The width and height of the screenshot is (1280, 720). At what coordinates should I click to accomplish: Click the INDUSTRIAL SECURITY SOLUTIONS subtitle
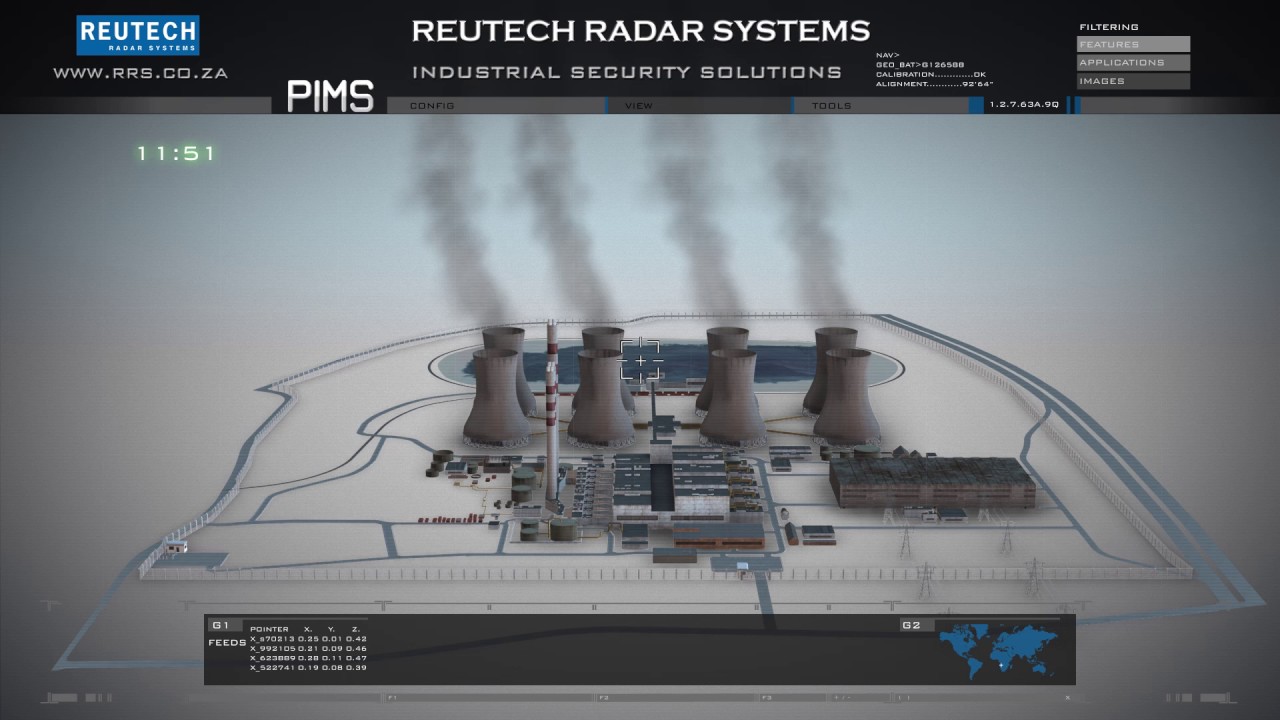click(x=627, y=72)
